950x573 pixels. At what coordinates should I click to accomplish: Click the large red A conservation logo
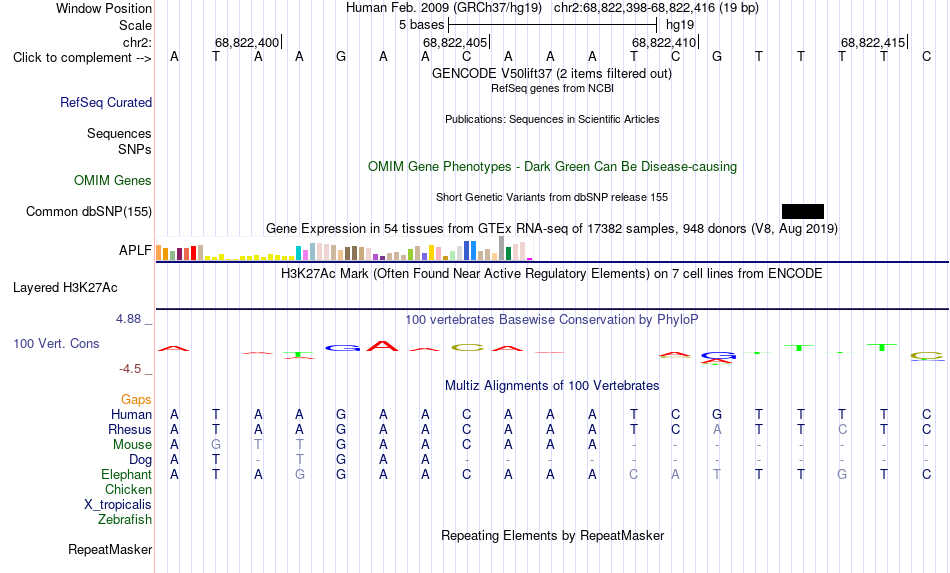click(x=382, y=346)
